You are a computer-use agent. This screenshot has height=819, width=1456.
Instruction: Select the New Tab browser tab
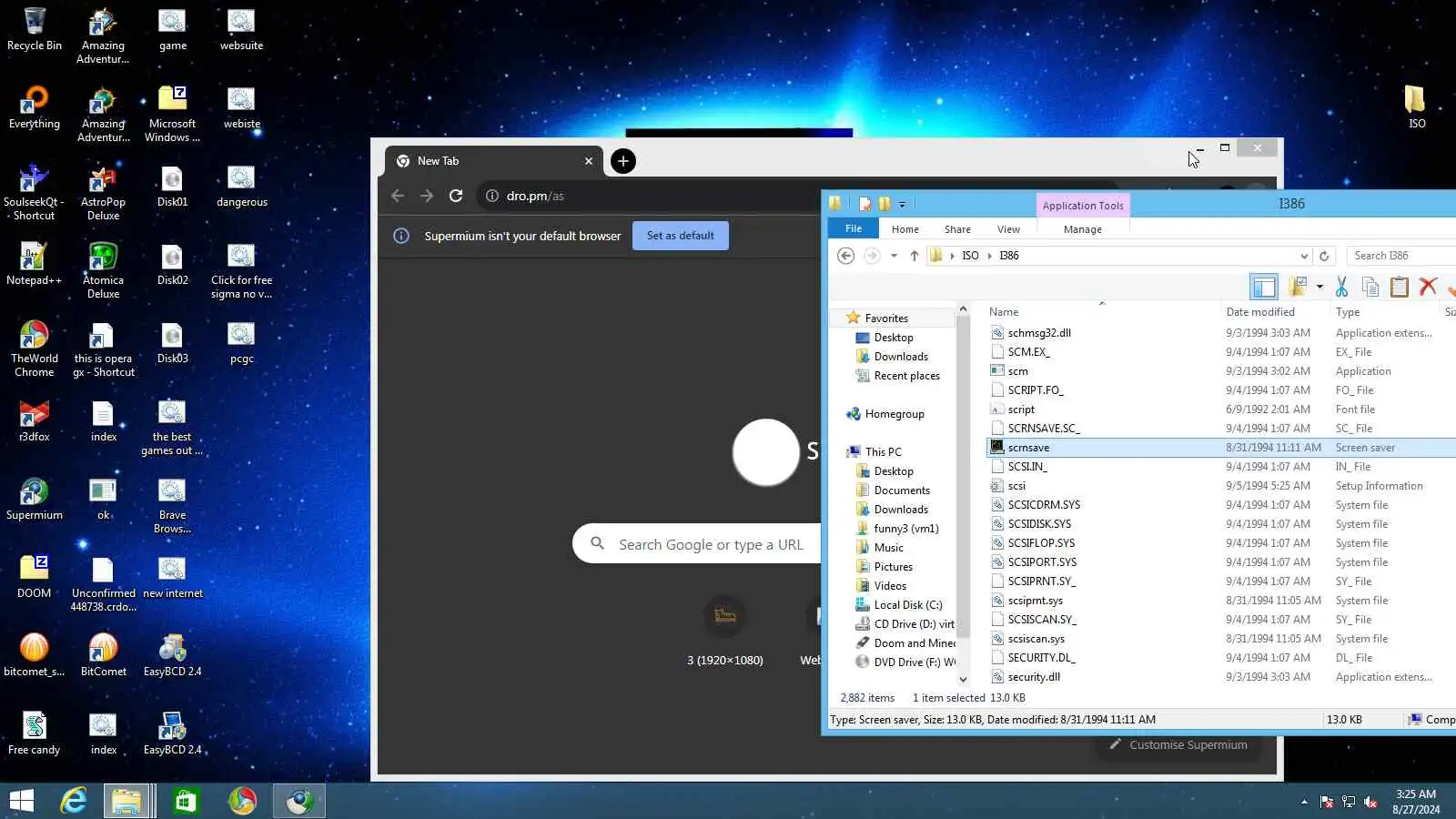click(x=494, y=161)
